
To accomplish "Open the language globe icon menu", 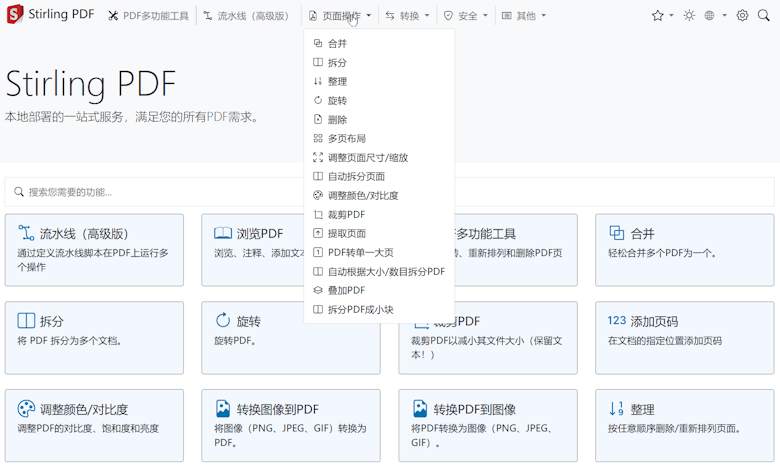I will [x=709, y=16].
